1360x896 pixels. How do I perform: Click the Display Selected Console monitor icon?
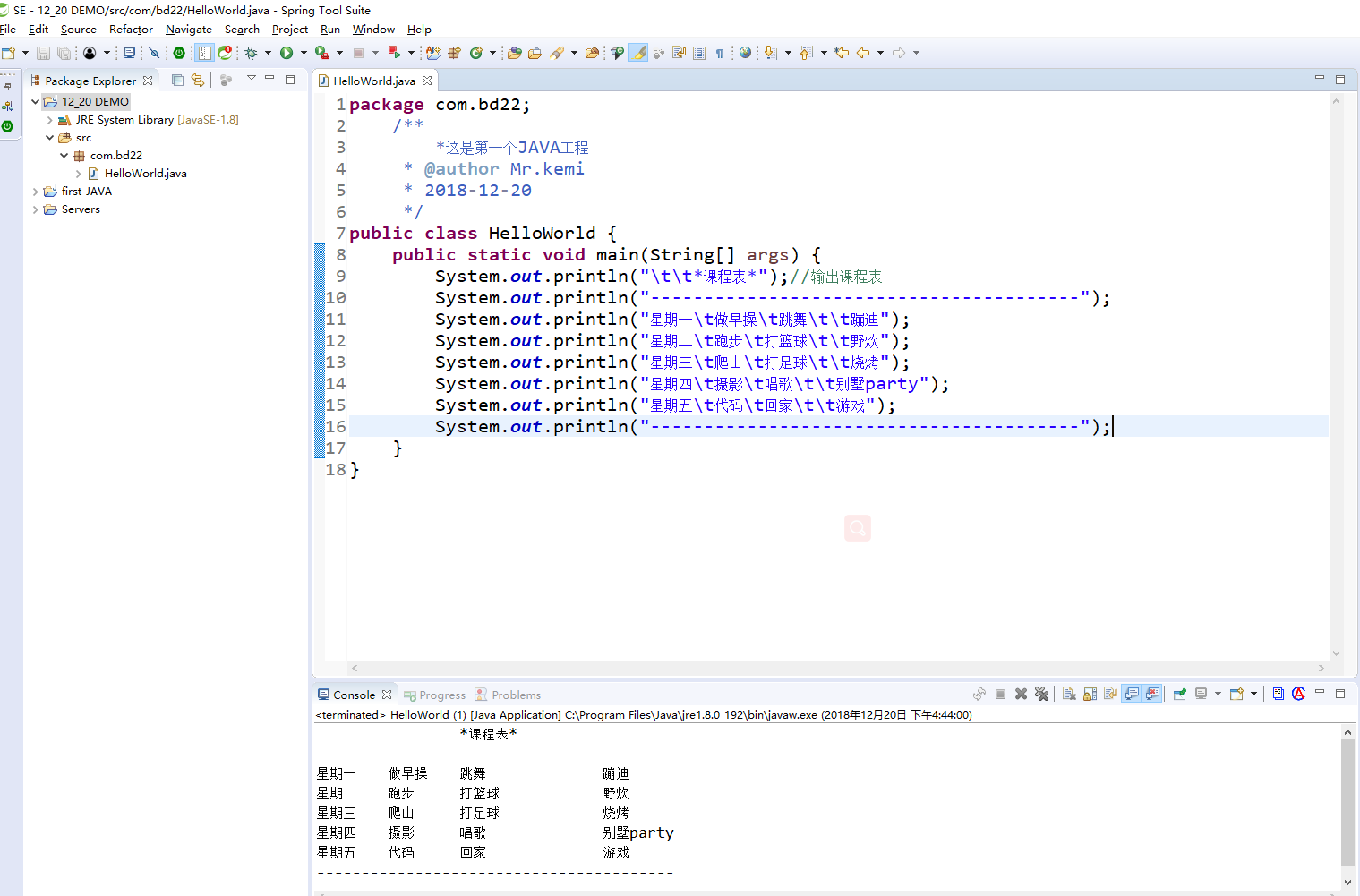[x=1202, y=694]
